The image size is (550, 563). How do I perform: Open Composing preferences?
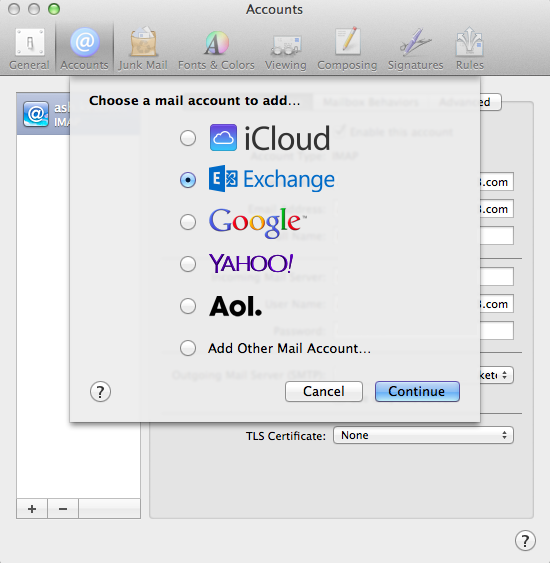tap(347, 48)
